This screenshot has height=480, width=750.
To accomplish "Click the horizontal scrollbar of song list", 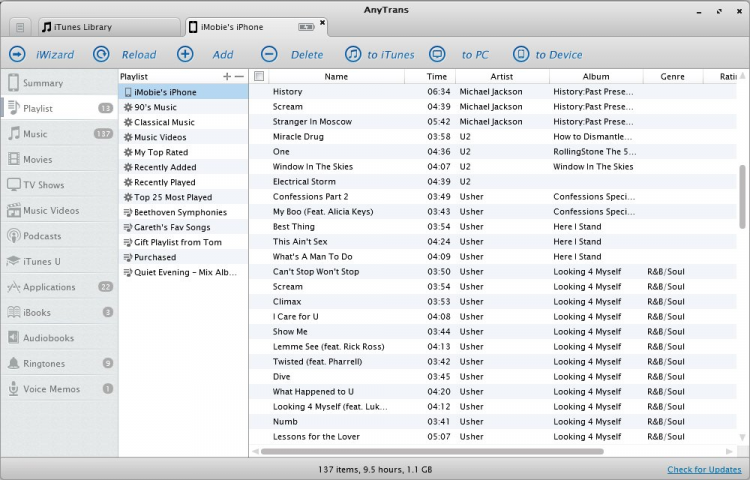I will coord(430,451).
